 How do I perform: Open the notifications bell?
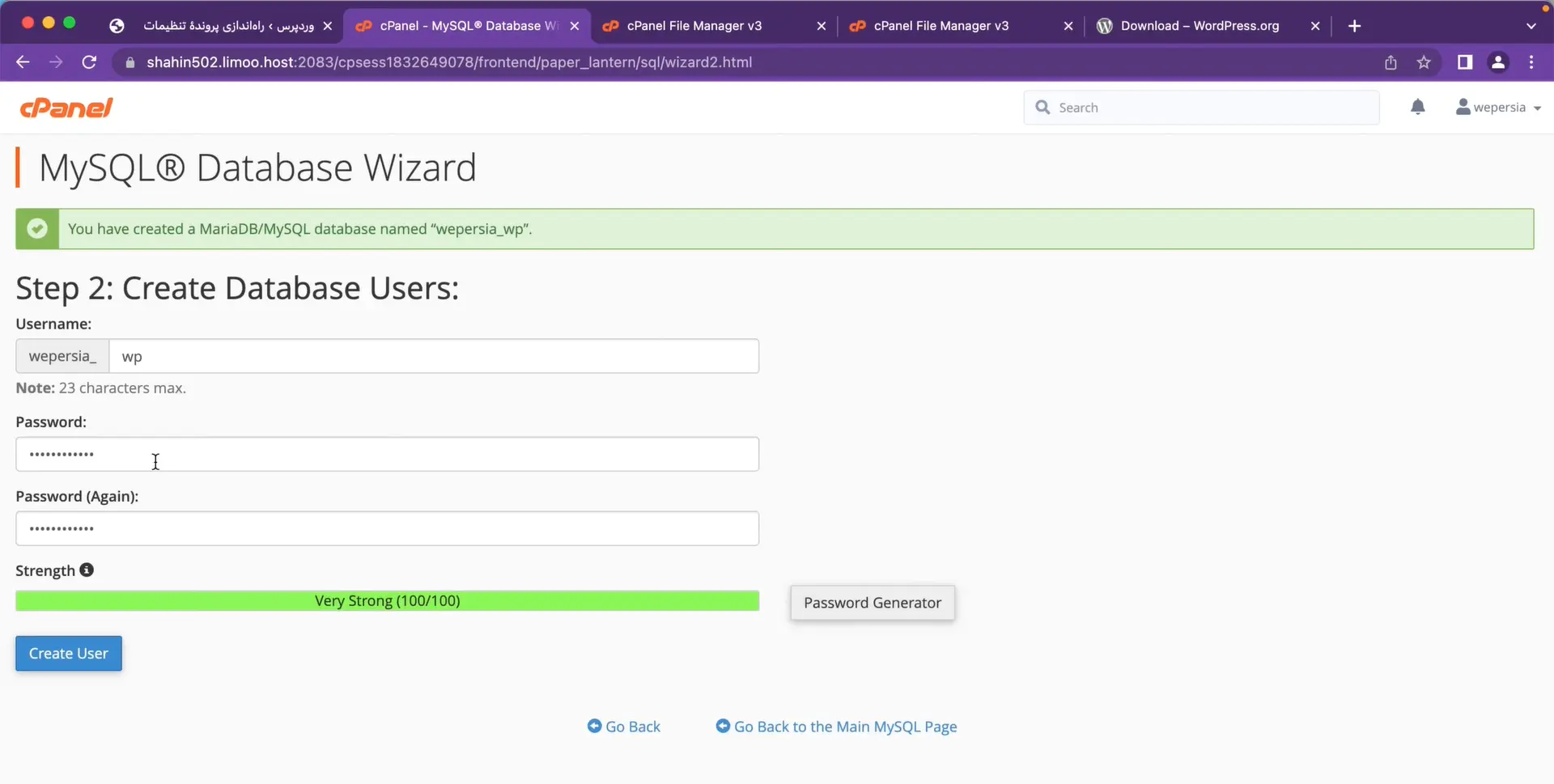[1418, 107]
